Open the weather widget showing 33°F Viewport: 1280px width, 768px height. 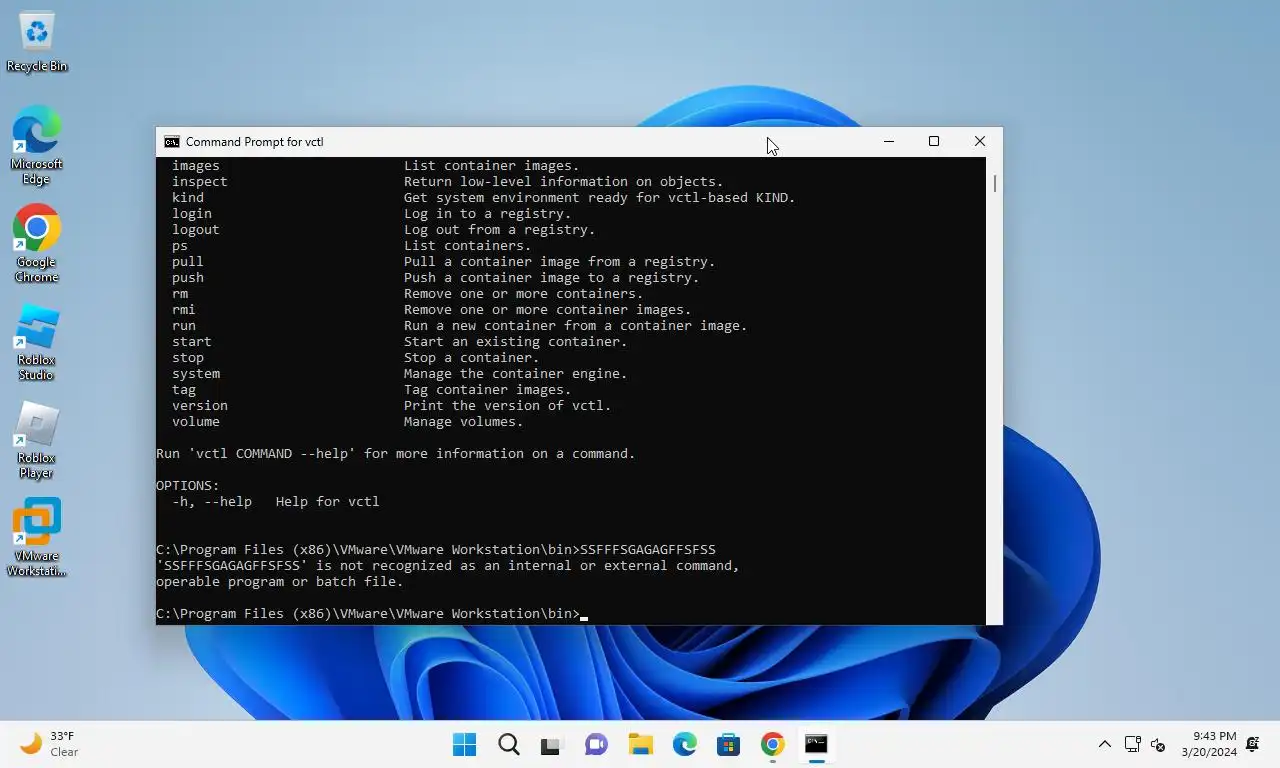(50, 744)
